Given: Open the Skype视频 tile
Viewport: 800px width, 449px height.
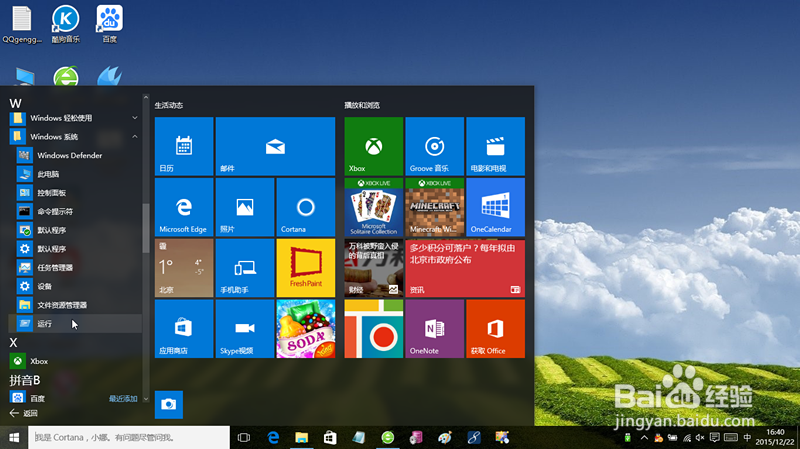Looking at the screenshot, I should coord(245,329).
